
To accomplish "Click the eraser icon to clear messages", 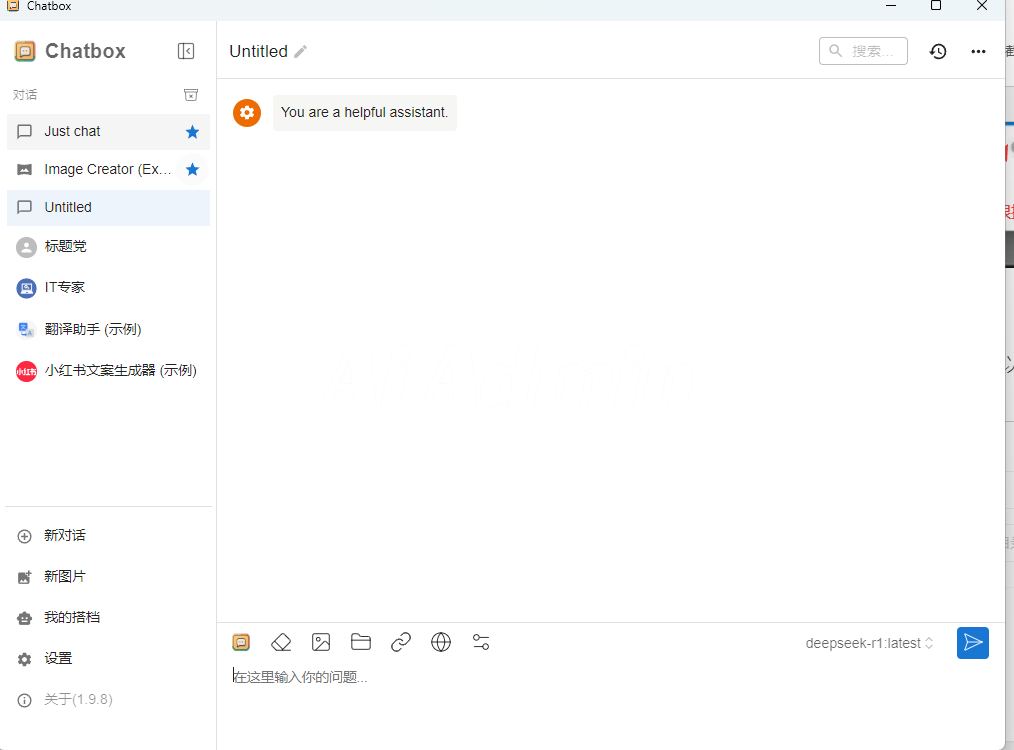I will 281,642.
